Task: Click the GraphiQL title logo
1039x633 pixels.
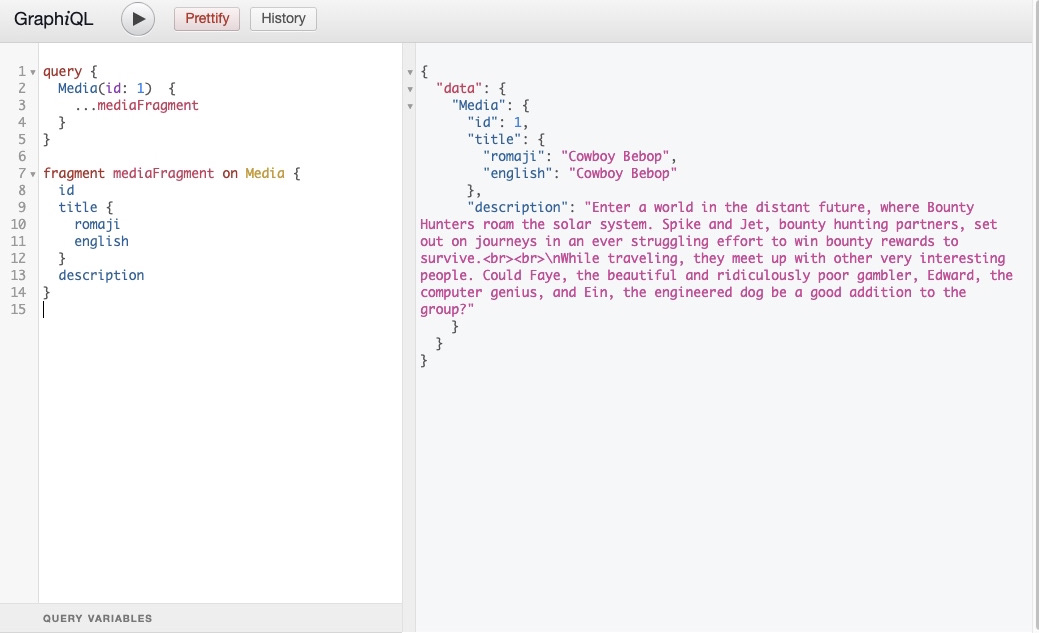Action: point(54,19)
